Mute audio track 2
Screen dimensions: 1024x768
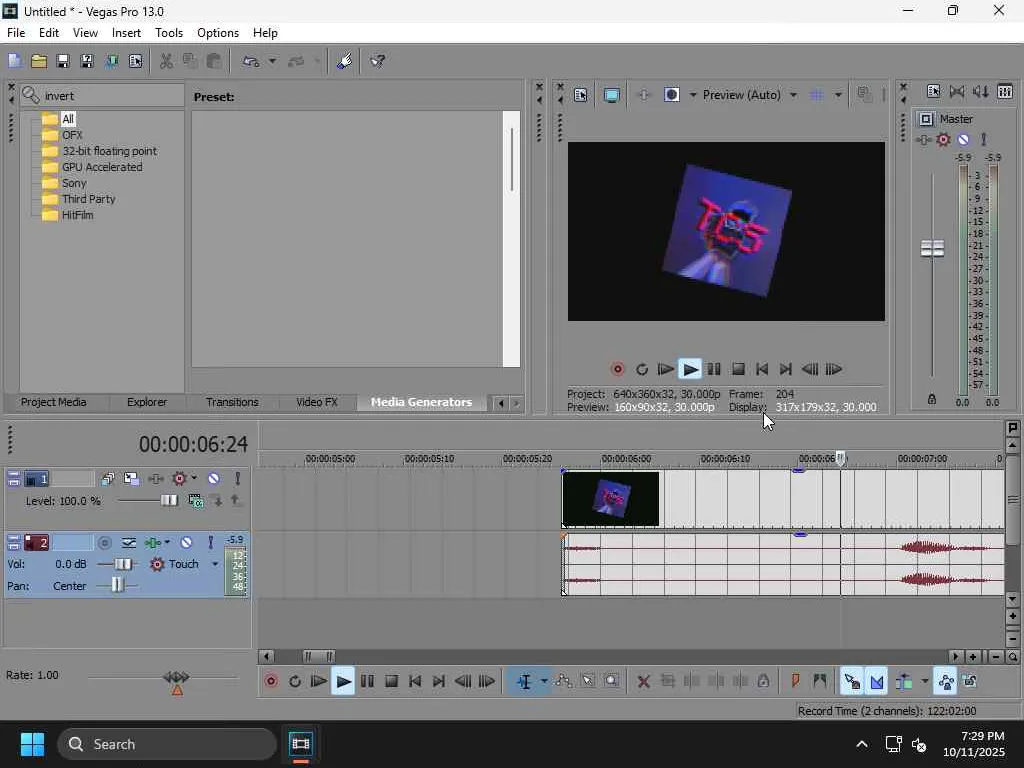click(x=186, y=543)
